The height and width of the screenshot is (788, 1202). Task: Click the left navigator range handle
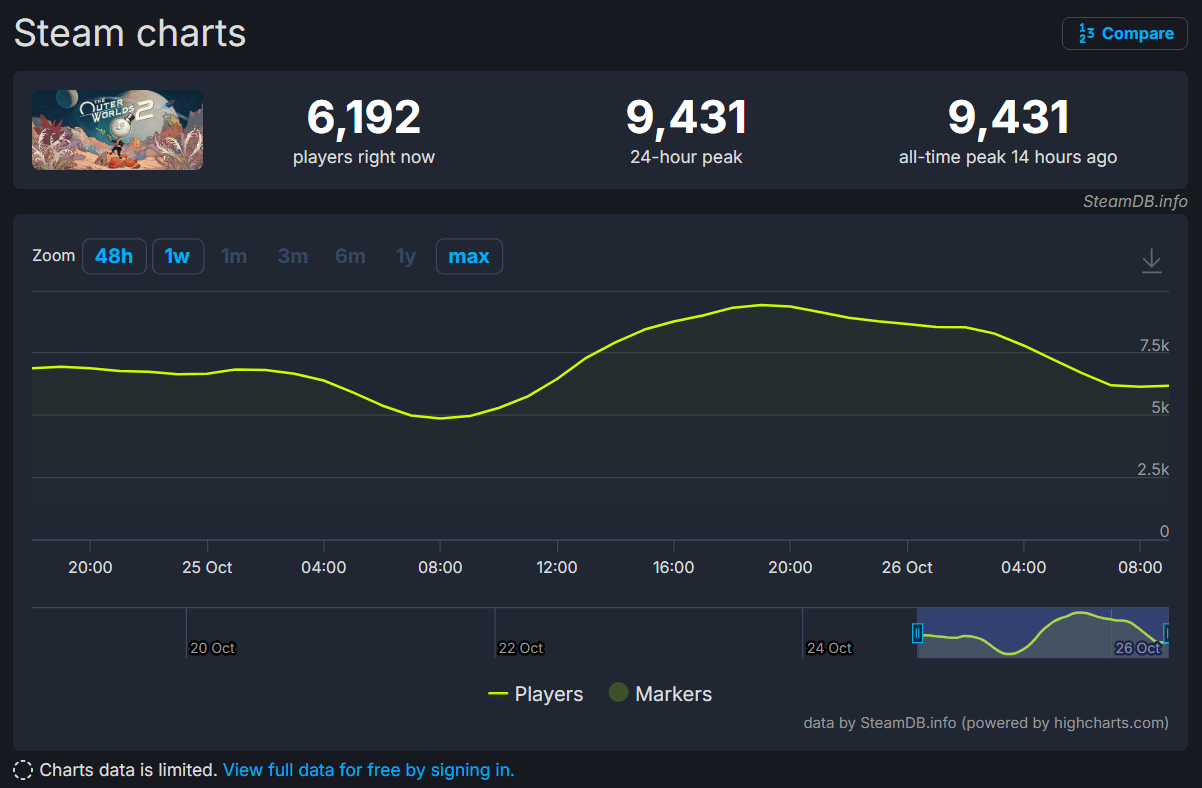[x=917, y=633]
